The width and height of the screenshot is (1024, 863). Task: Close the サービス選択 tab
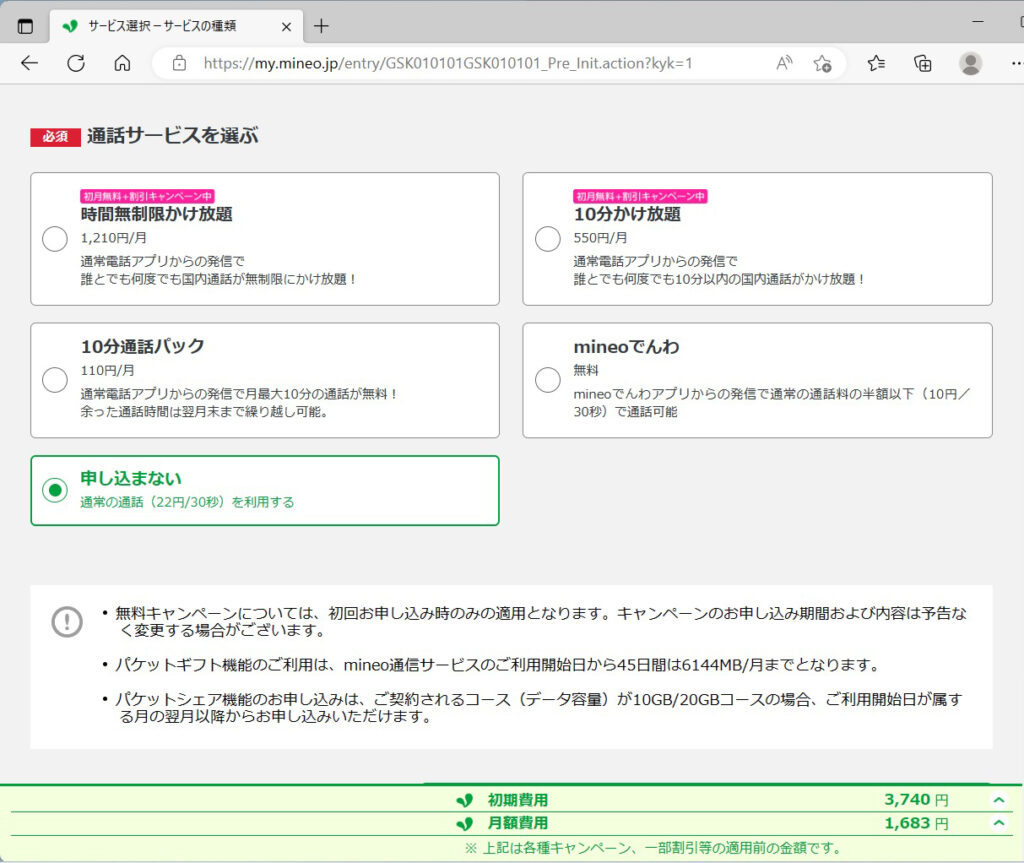(286, 27)
